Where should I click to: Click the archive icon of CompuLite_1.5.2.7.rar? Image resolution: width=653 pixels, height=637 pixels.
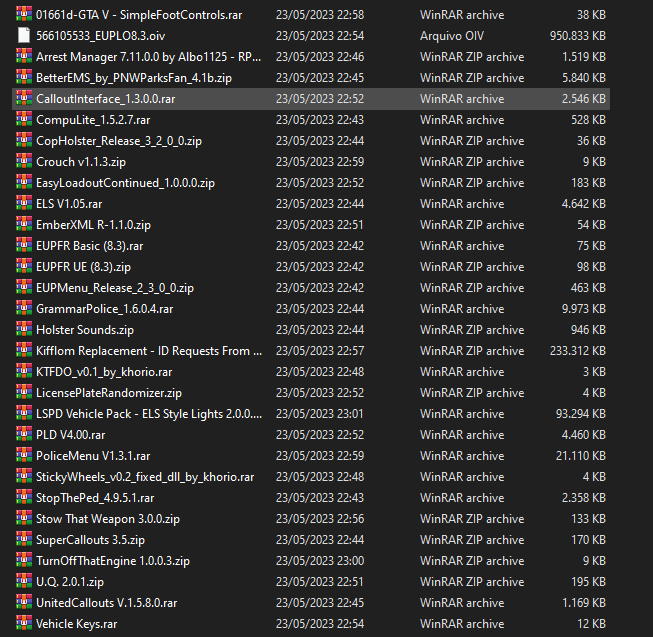tap(24, 119)
